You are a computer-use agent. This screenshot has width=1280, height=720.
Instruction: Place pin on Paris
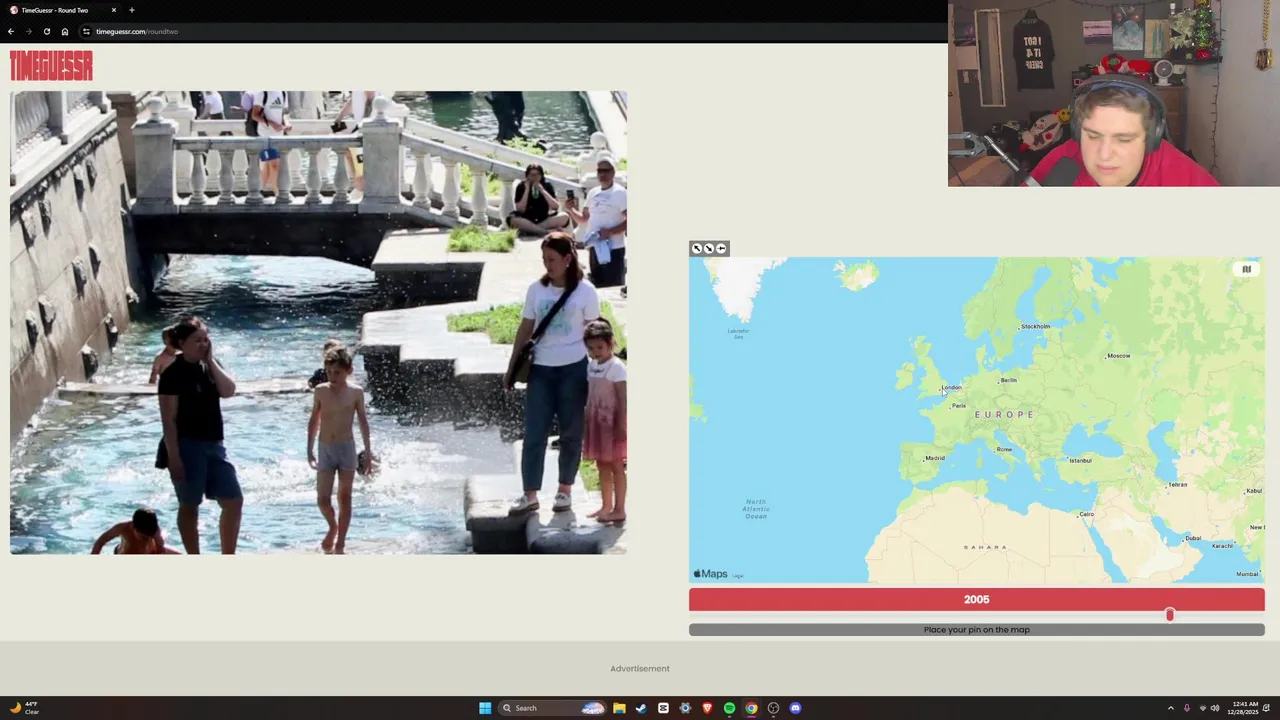[958, 406]
